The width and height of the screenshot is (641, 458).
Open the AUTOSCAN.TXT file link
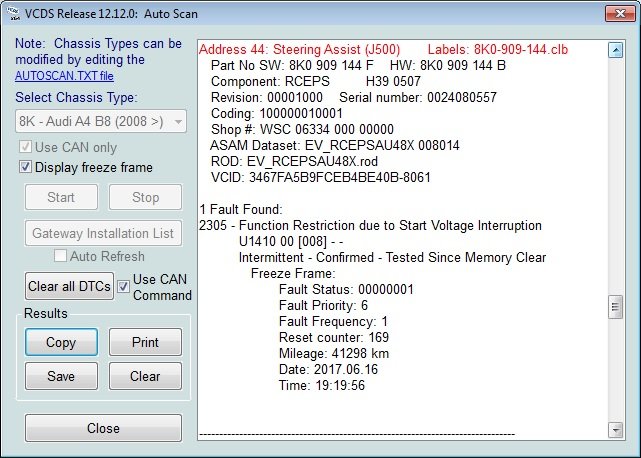pyautogui.click(x=64, y=76)
